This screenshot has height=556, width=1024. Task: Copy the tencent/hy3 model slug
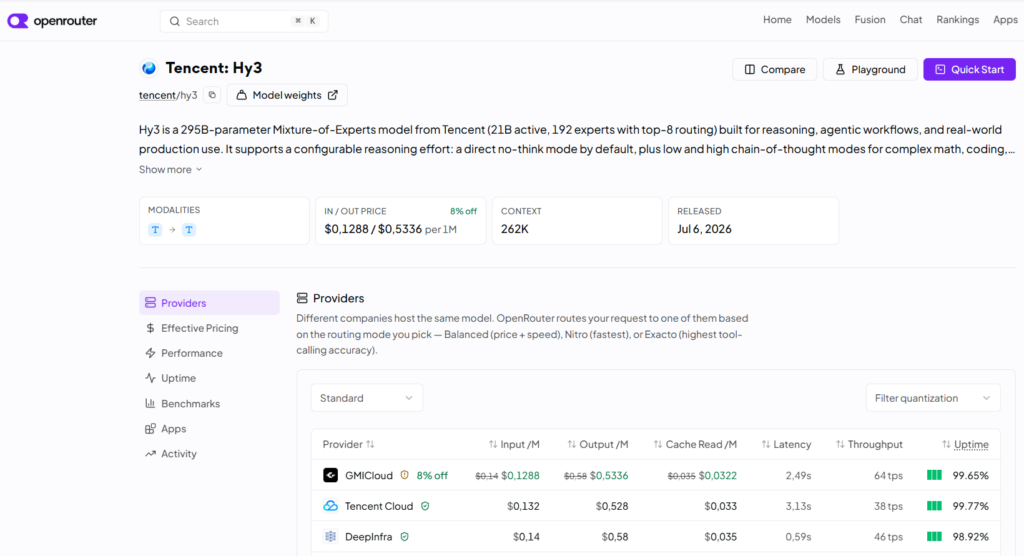pos(212,95)
